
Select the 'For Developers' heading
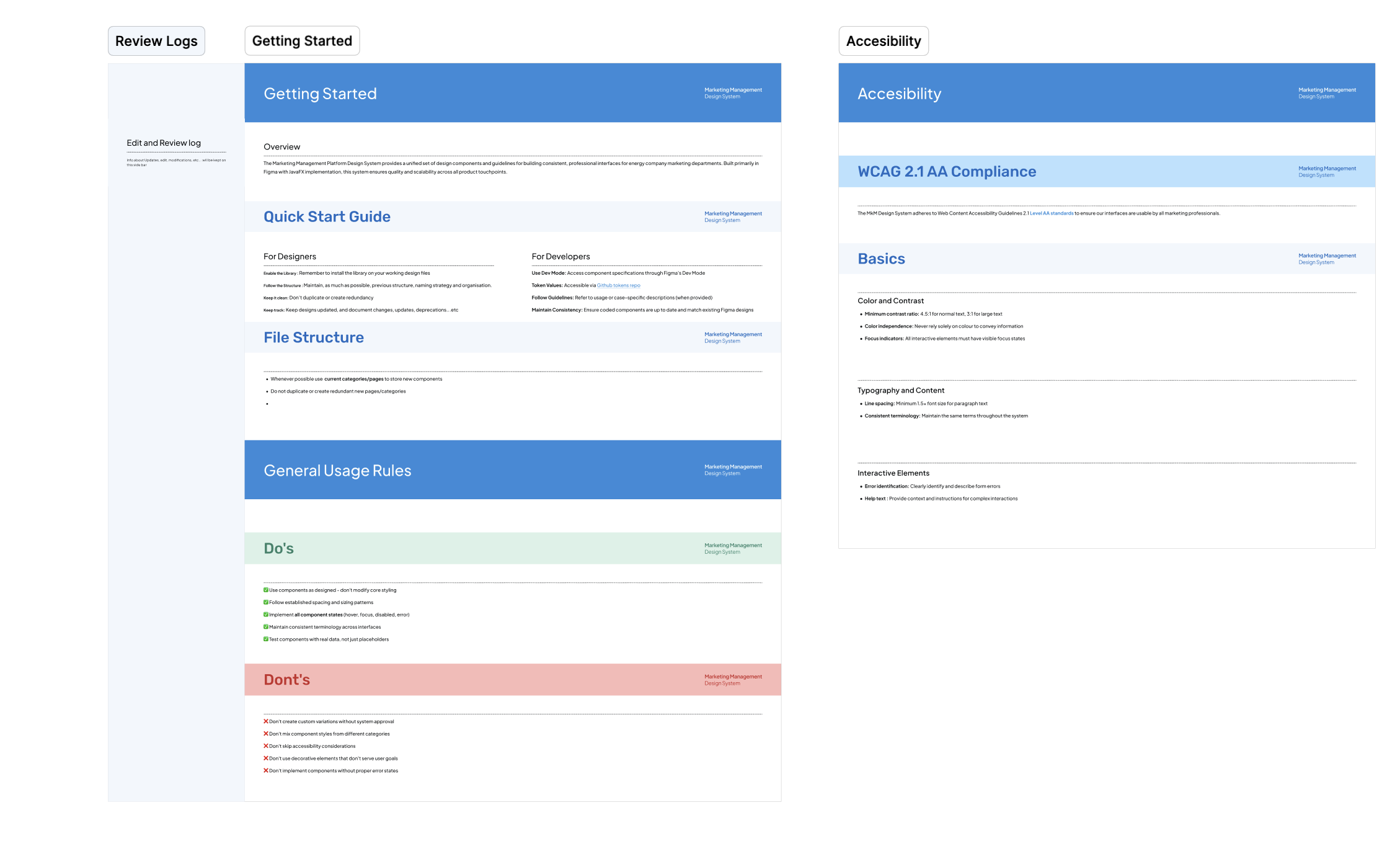560,257
